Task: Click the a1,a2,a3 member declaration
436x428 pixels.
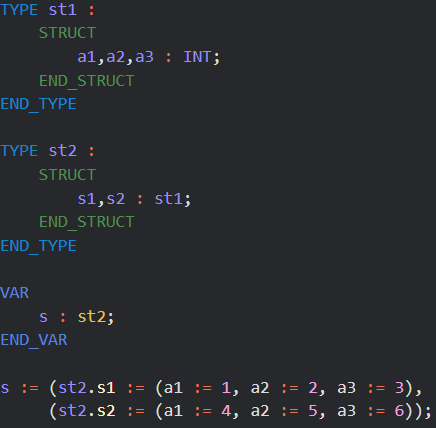Action: pyautogui.click(x=116, y=57)
